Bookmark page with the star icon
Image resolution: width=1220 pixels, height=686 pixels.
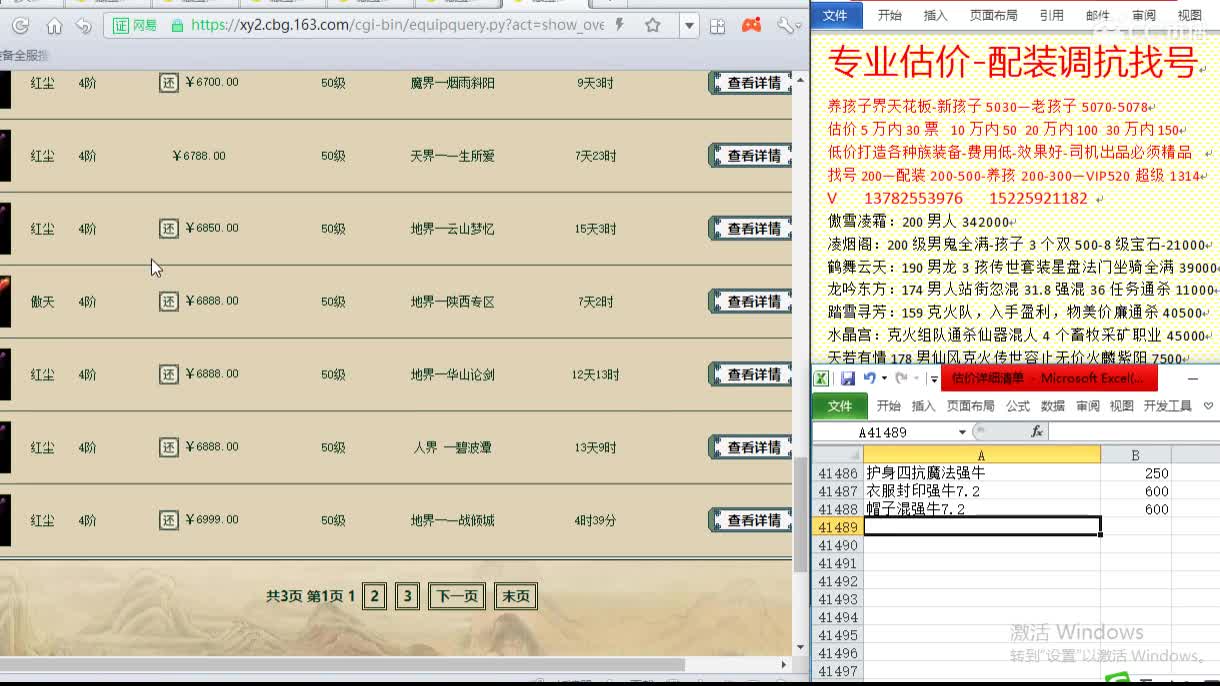[x=653, y=25]
